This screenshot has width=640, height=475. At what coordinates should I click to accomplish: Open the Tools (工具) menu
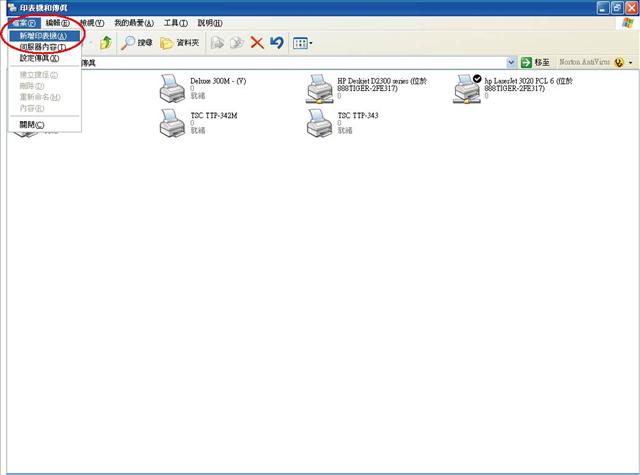pos(176,23)
